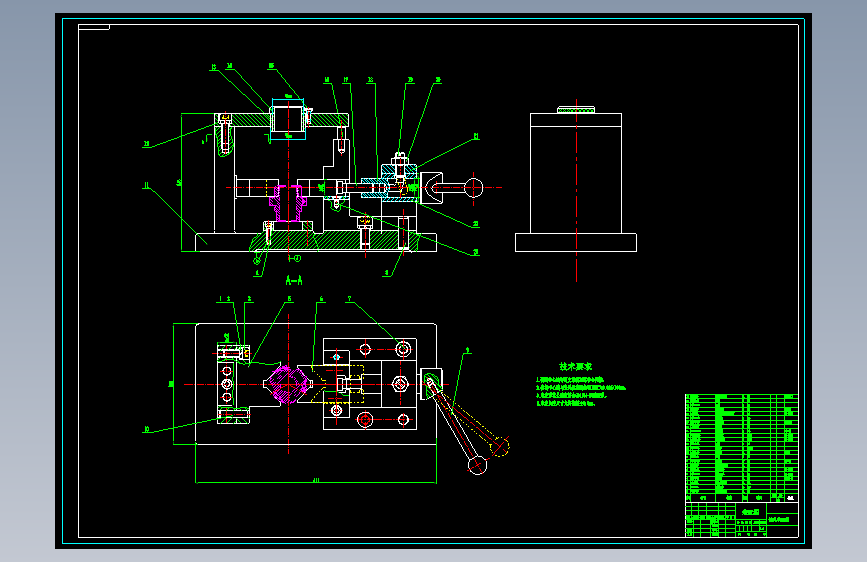Click the balloon number 9 near the handle

point(467,350)
